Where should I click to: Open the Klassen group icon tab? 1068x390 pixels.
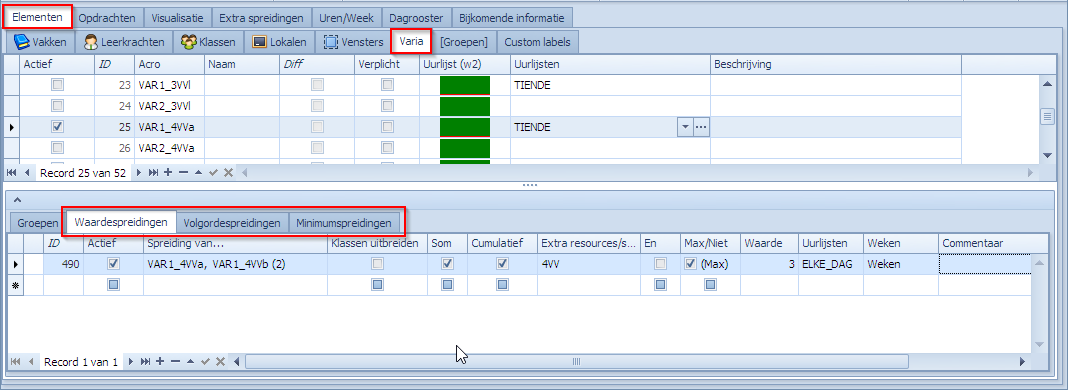[x=208, y=42]
